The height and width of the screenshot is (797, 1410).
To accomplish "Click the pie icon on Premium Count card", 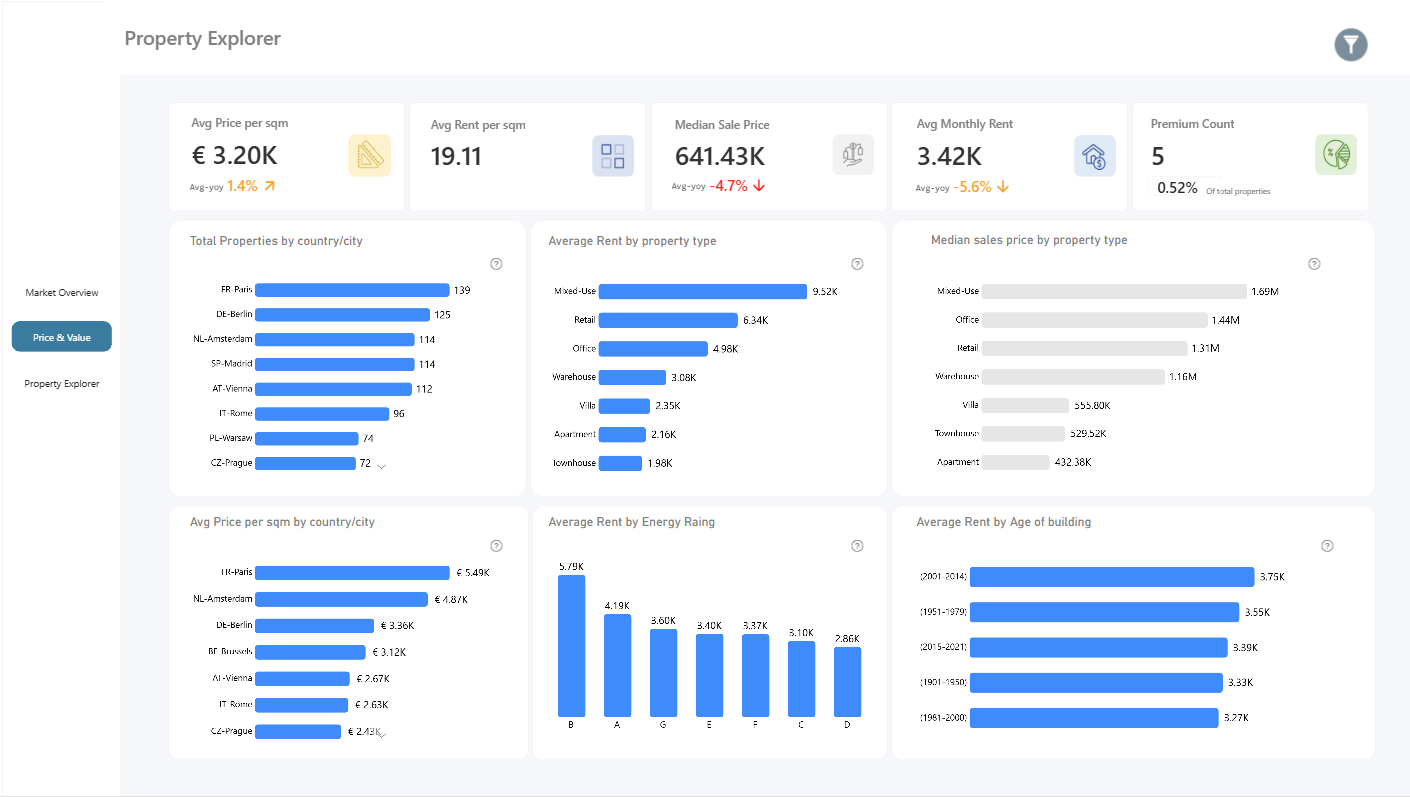I will click(1335, 155).
